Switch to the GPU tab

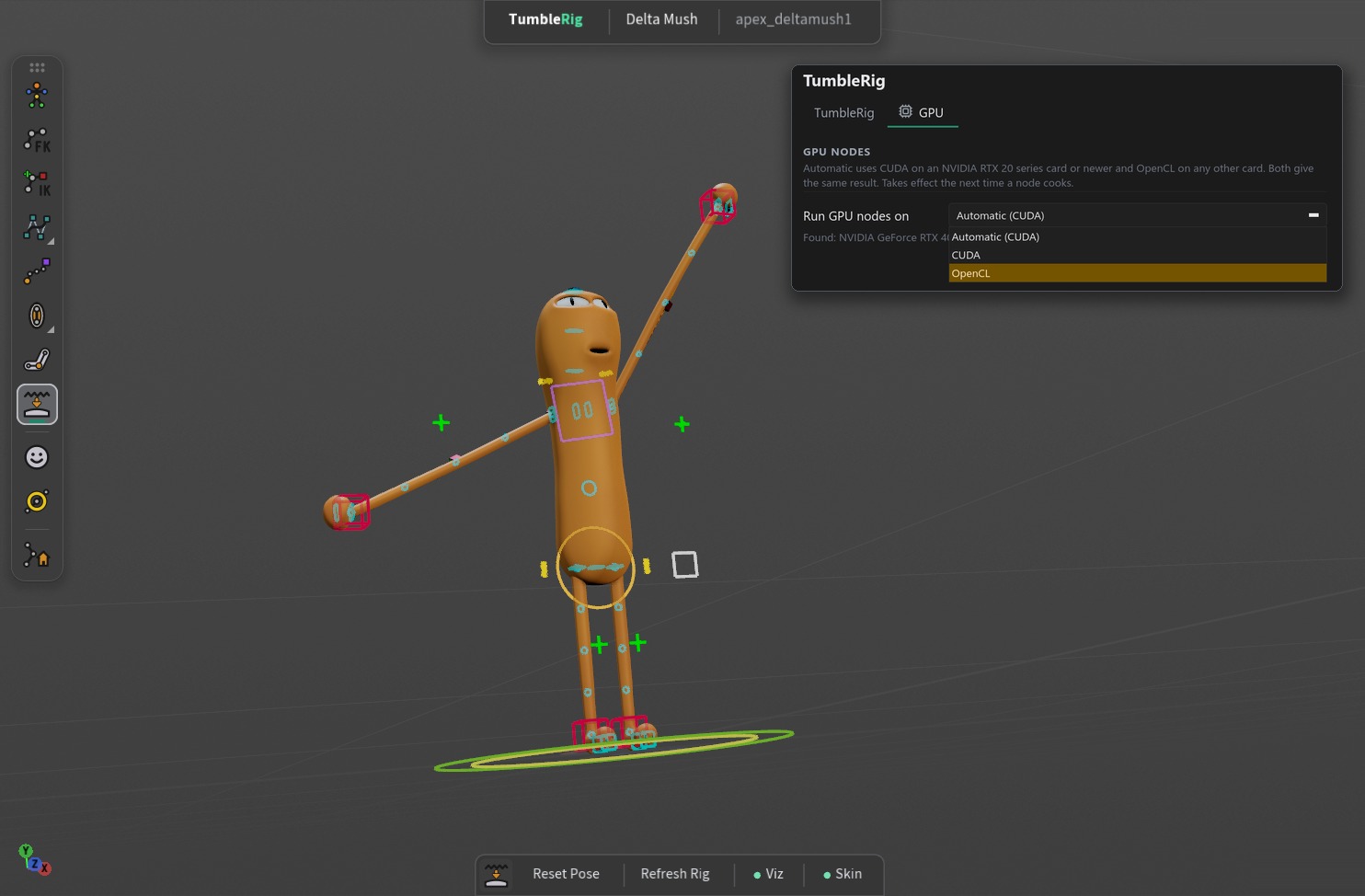(922, 113)
